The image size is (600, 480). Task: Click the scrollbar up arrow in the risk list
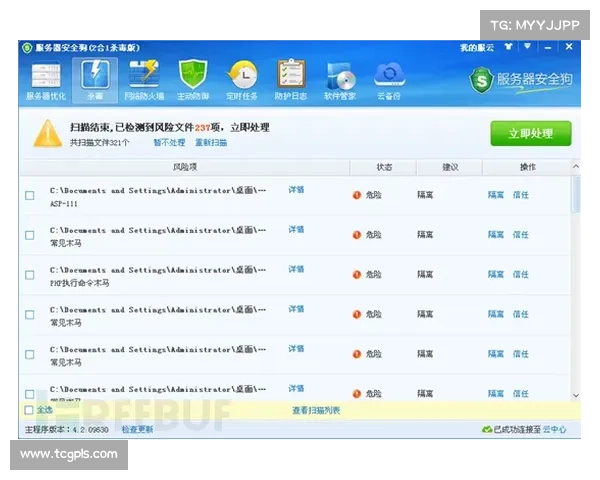coord(576,167)
